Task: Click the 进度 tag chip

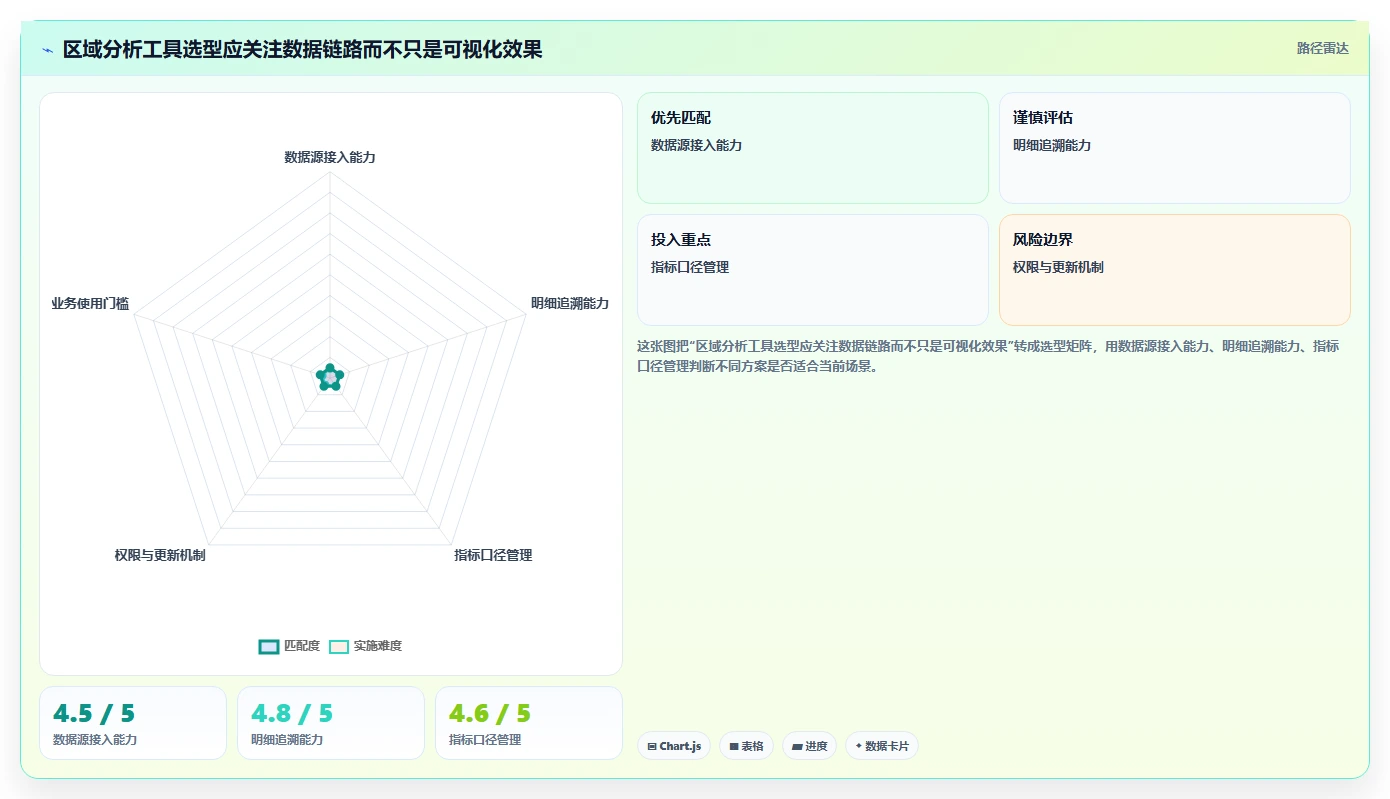Action: point(809,746)
